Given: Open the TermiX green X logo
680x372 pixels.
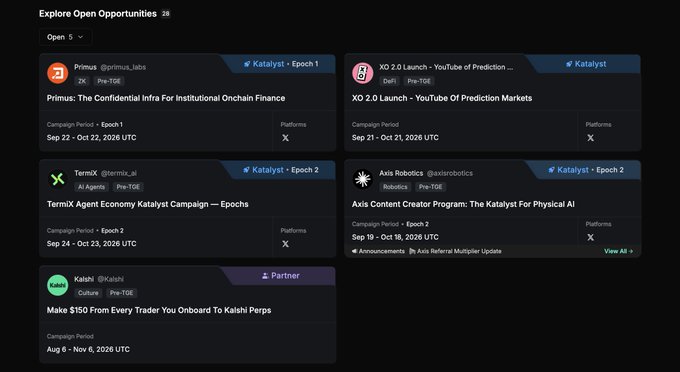Looking at the screenshot, I should tap(58, 179).
